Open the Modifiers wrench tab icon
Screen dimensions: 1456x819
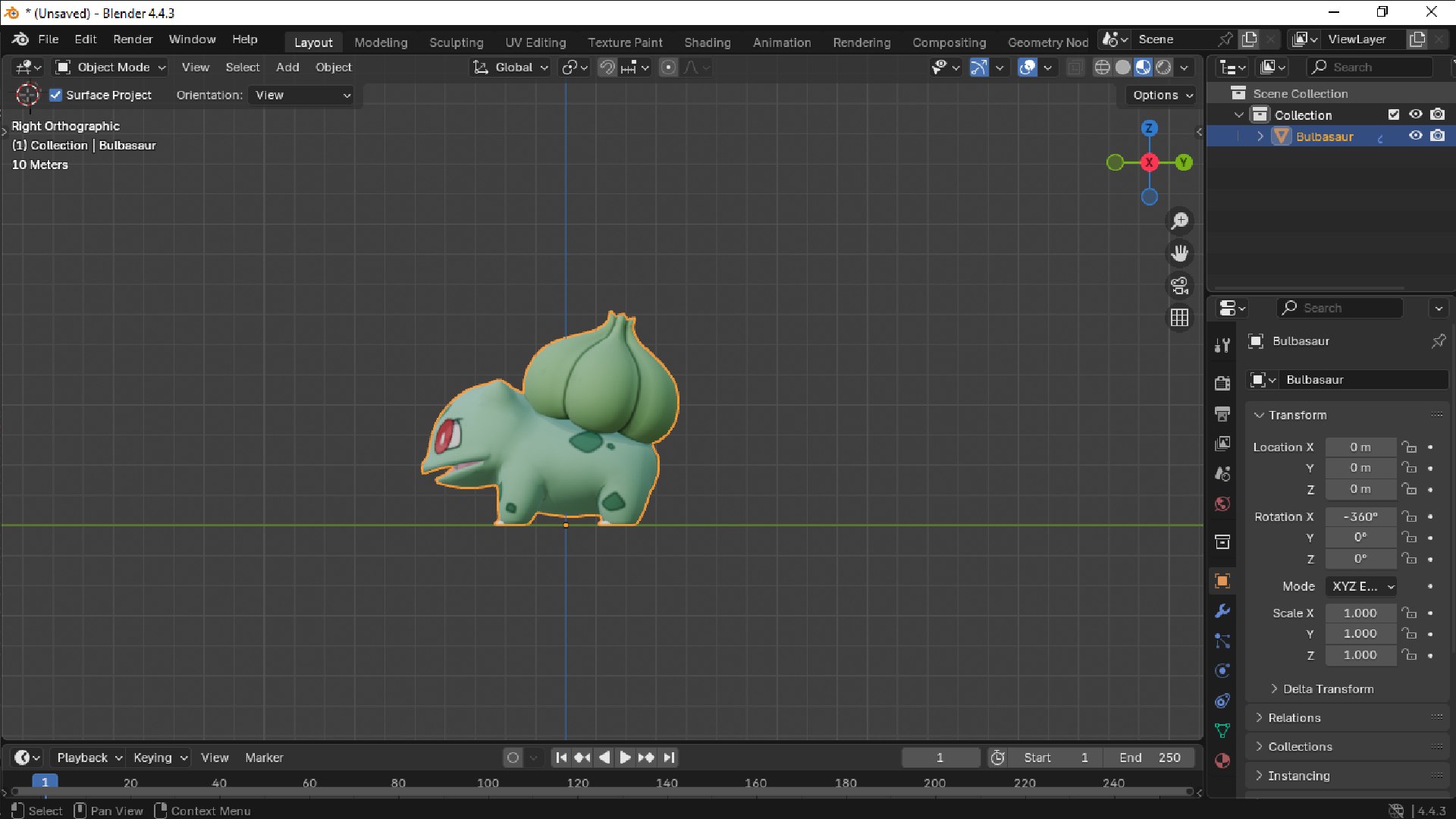[x=1222, y=611]
